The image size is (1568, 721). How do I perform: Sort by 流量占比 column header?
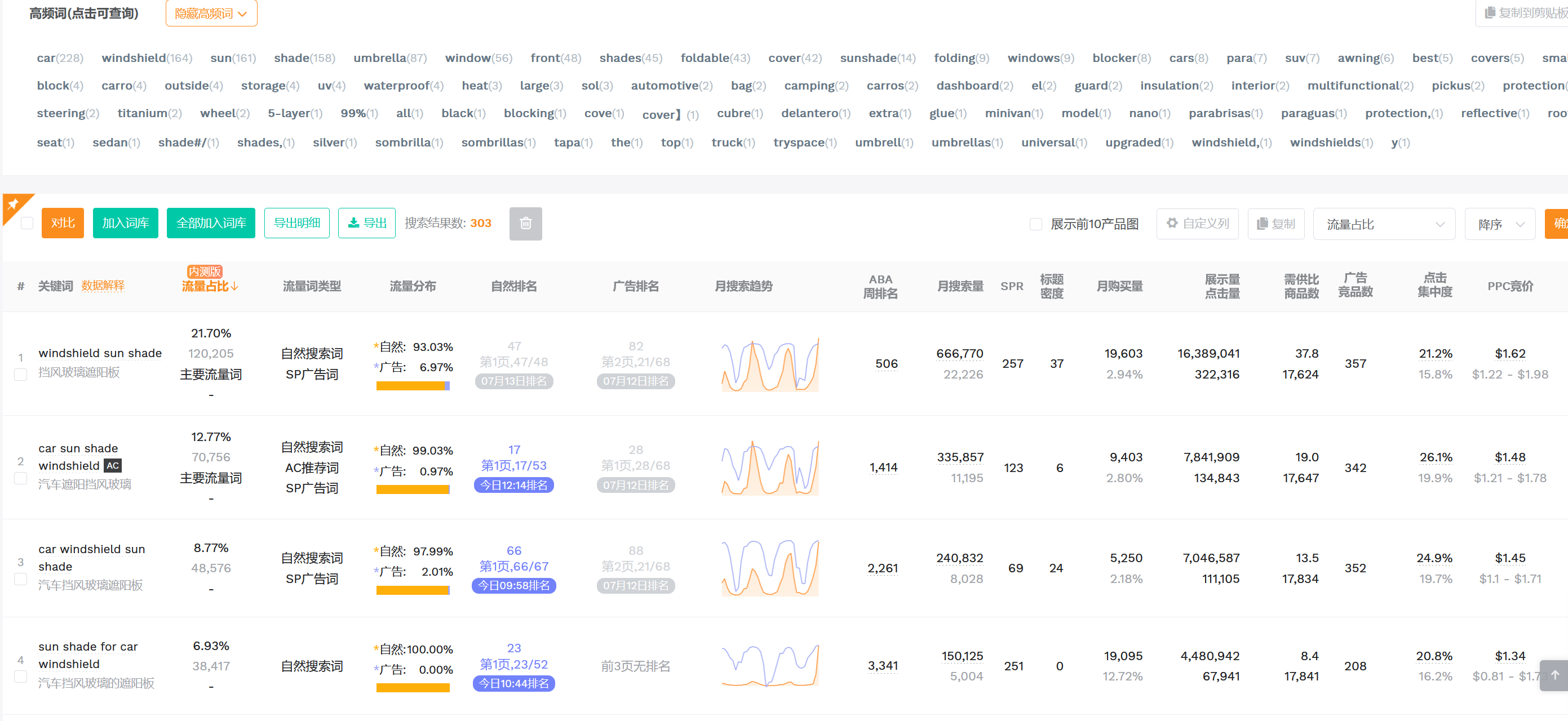point(210,286)
